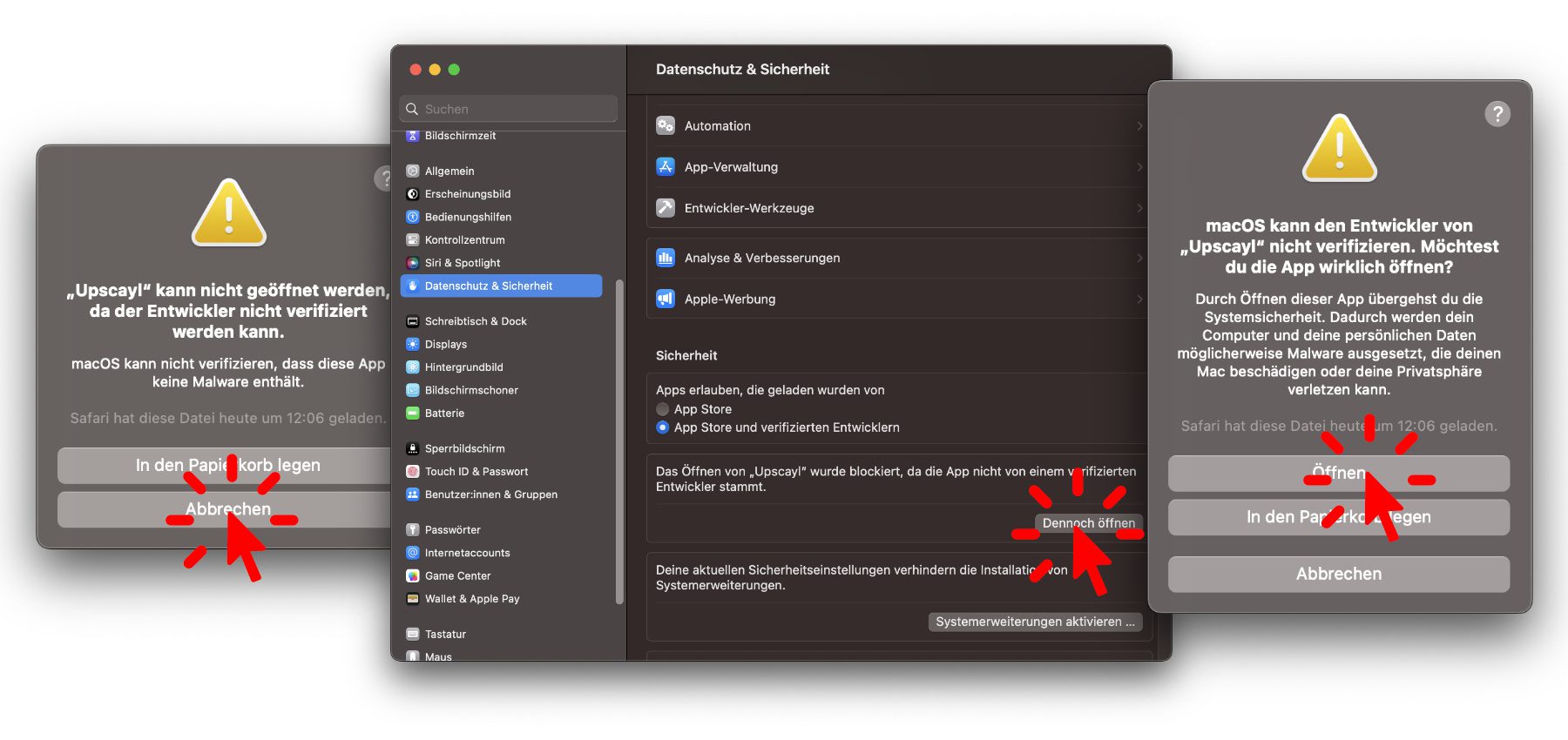Expand the Entwickler-Werkzeuge row chevron
The image size is (1568, 740).
[1139, 208]
